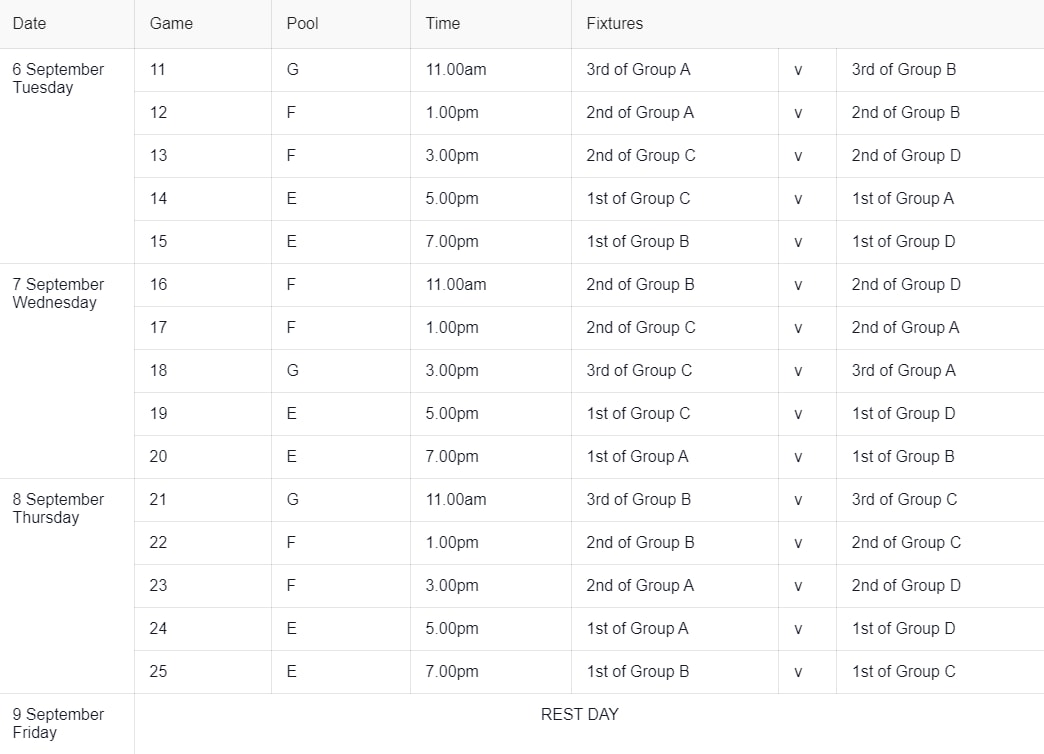Click the Time column header
Screen dimensions: 1044x754
click(x=443, y=23)
